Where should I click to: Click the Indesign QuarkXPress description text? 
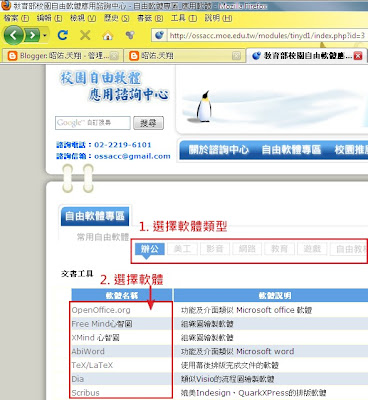(253, 393)
